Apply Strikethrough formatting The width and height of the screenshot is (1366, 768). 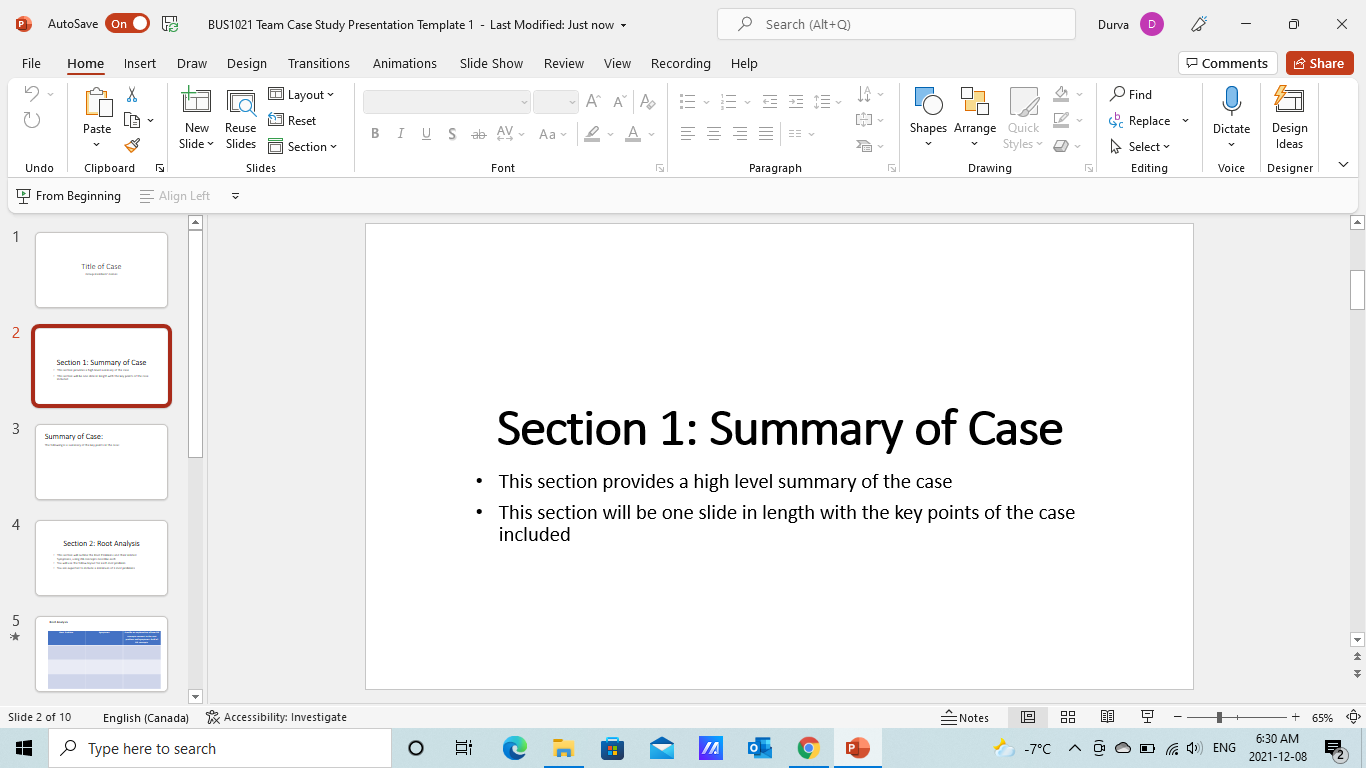(479, 134)
